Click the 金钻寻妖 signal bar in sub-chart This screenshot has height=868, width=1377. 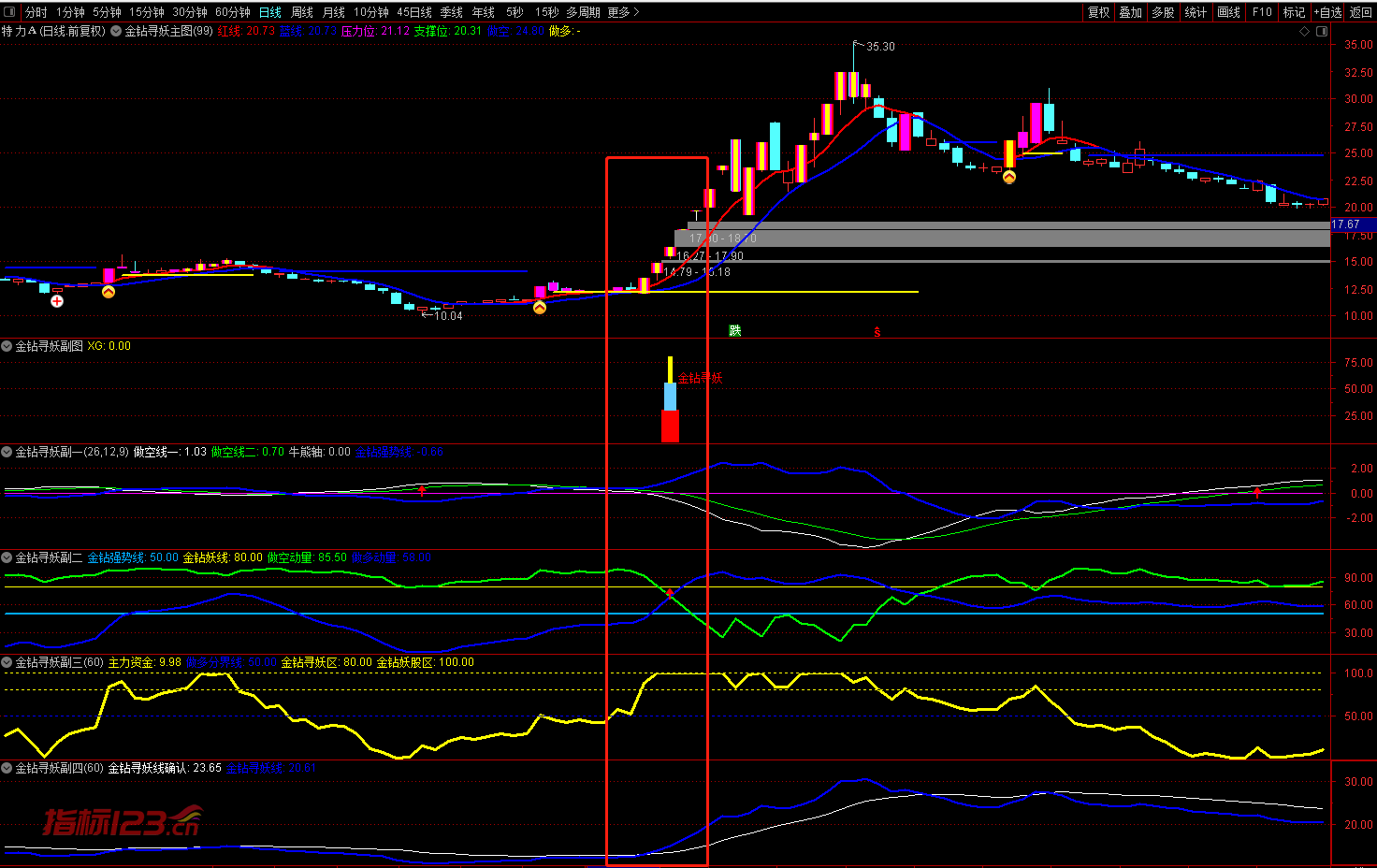click(x=670, y=399)
